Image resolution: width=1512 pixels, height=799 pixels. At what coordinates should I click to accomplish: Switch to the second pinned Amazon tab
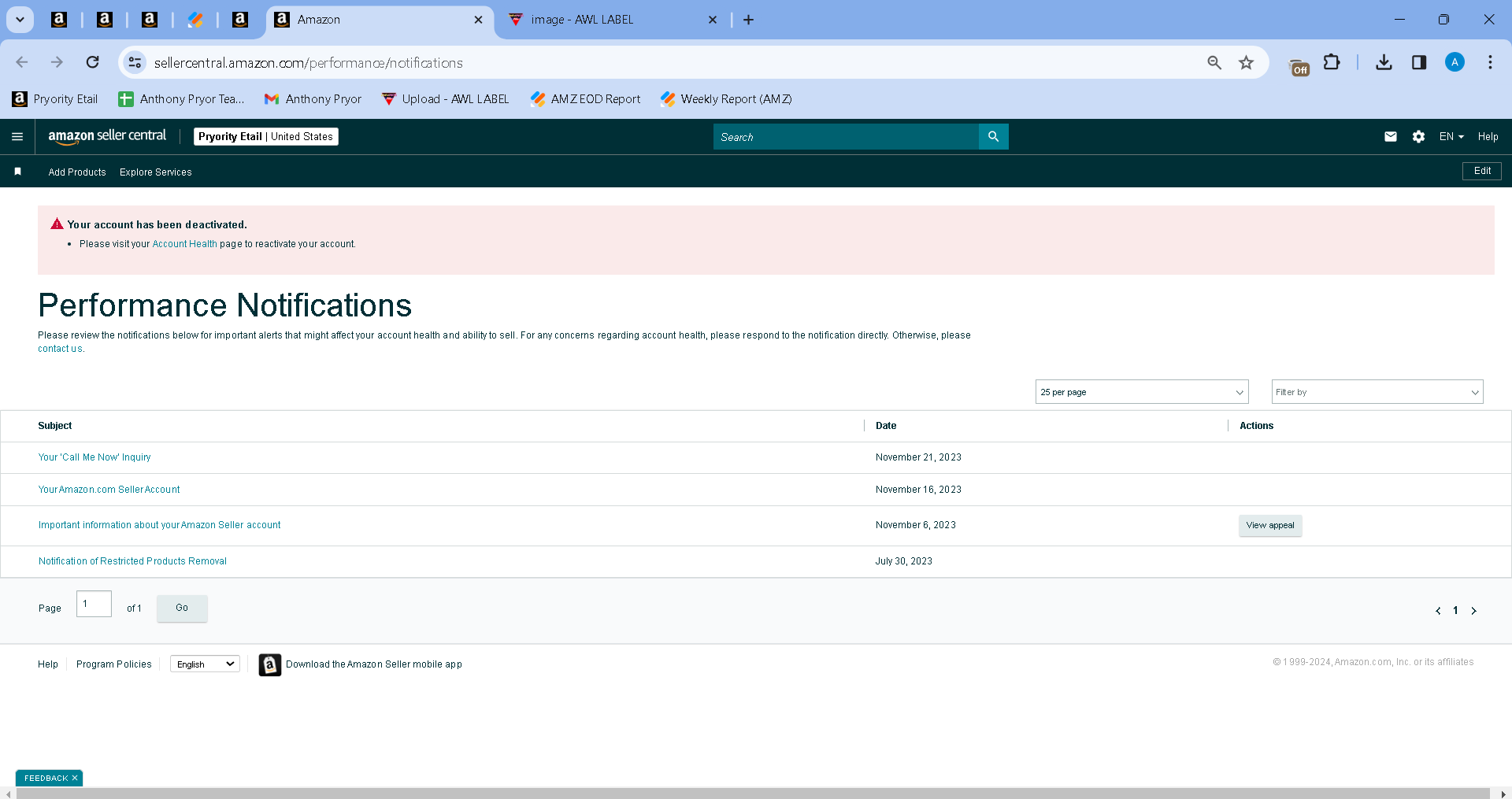[105, 20]
